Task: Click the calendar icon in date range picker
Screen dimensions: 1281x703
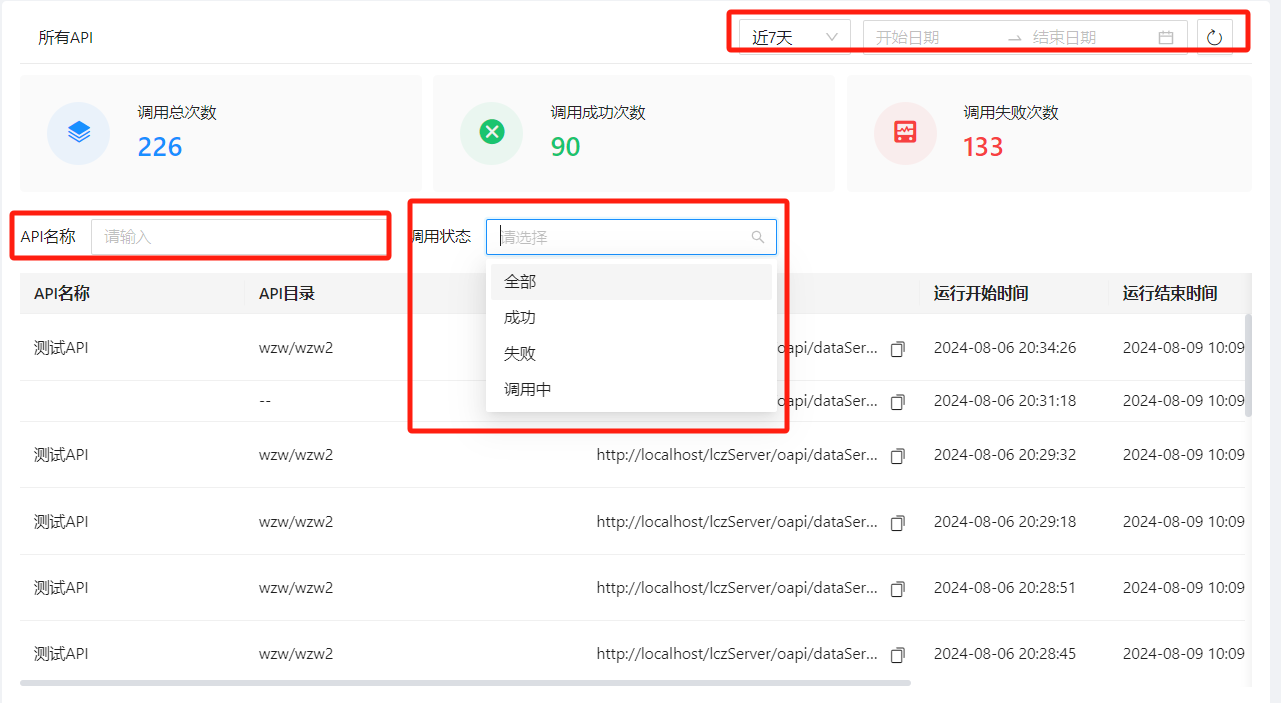Action: tap(1165, 38)
